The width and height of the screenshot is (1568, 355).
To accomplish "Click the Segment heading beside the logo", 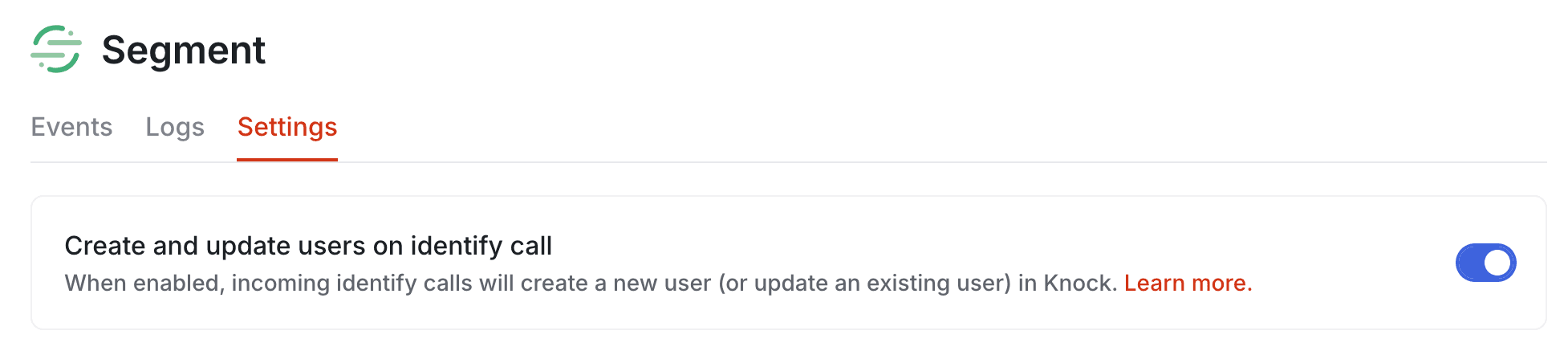I will click(x=183, y=50).
